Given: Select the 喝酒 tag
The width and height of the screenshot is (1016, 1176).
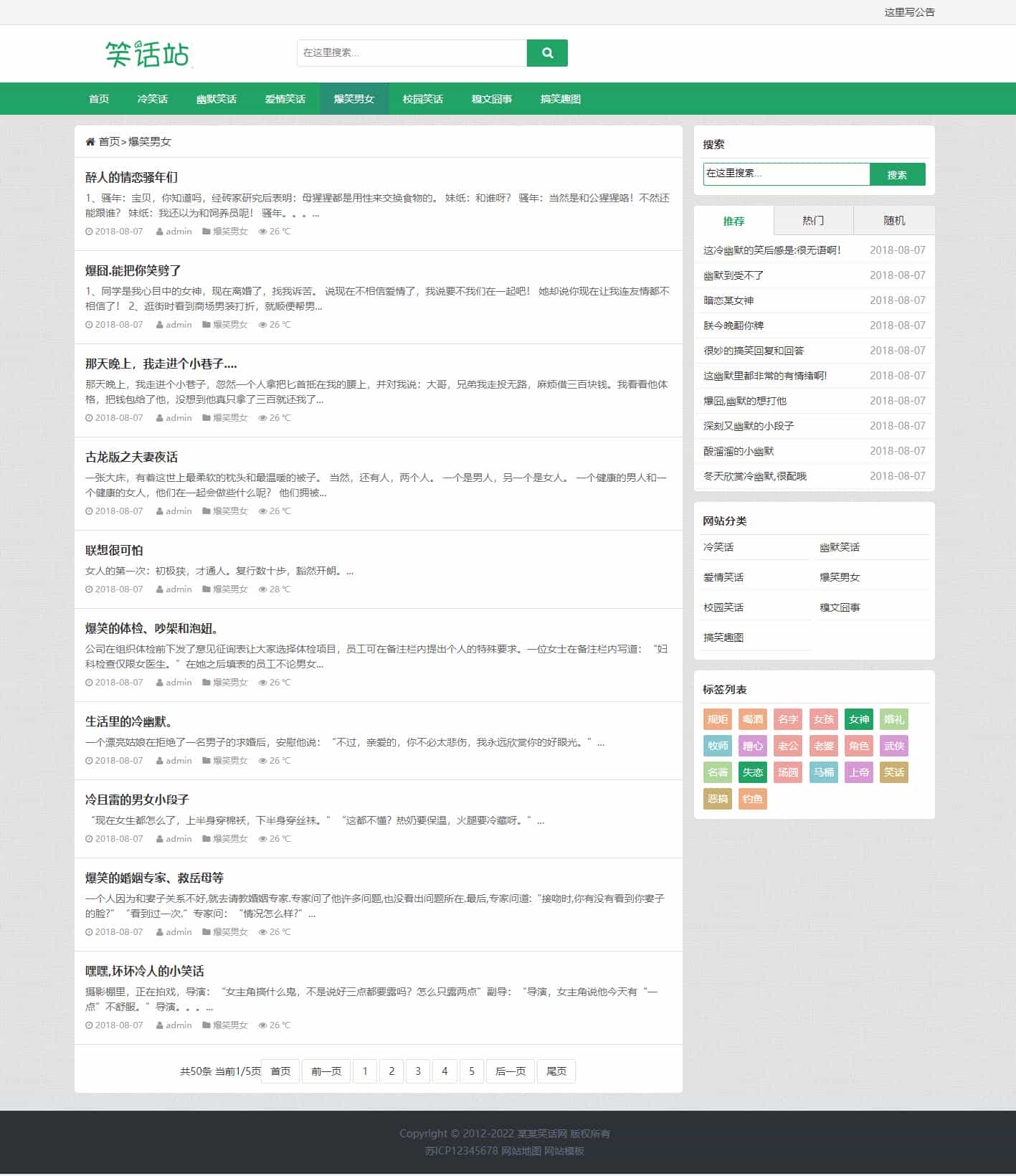Looking at the screenshot, I should tap(753, 719).
